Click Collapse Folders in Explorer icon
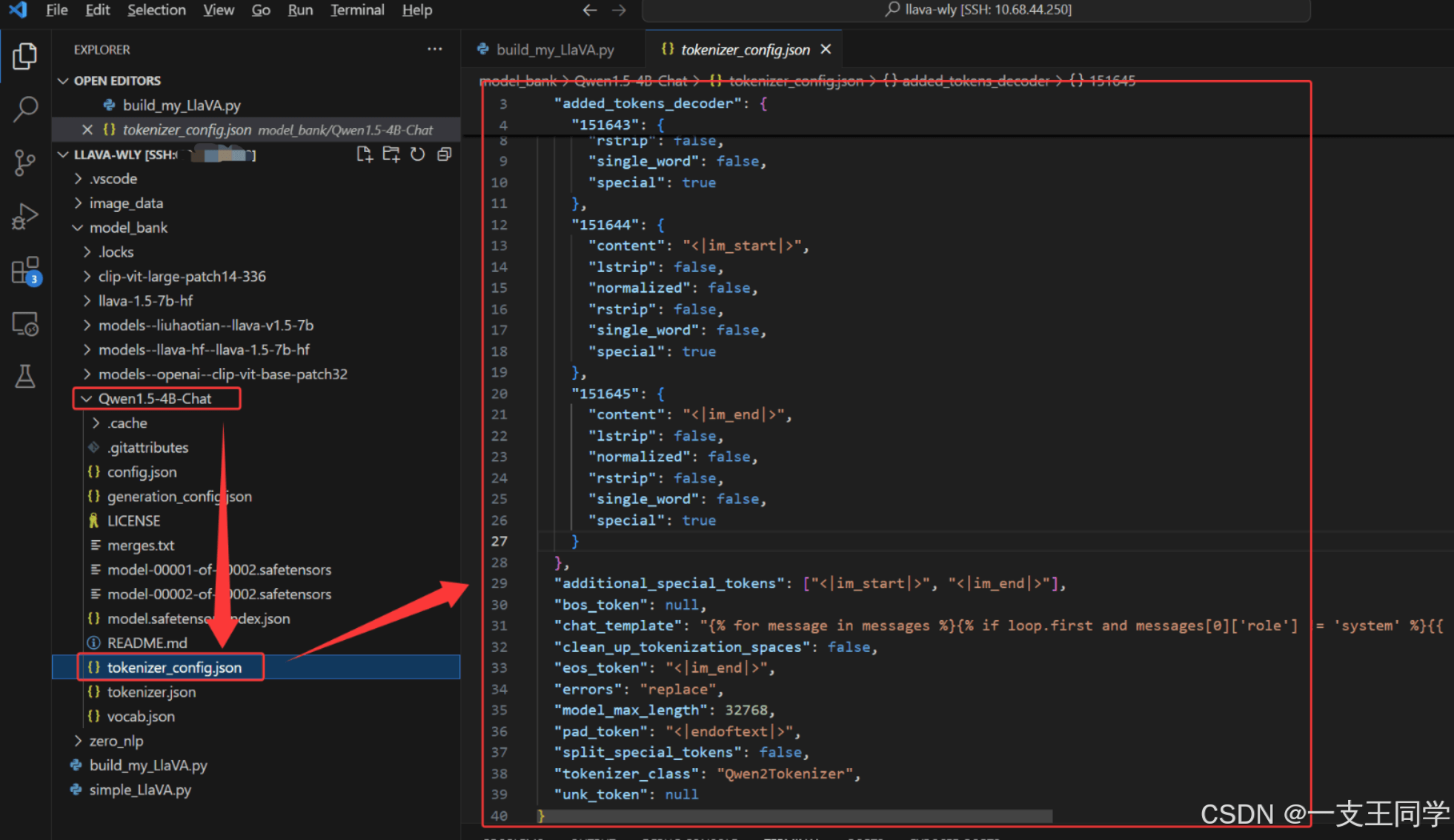1454x840 pixels. (444, 154)
